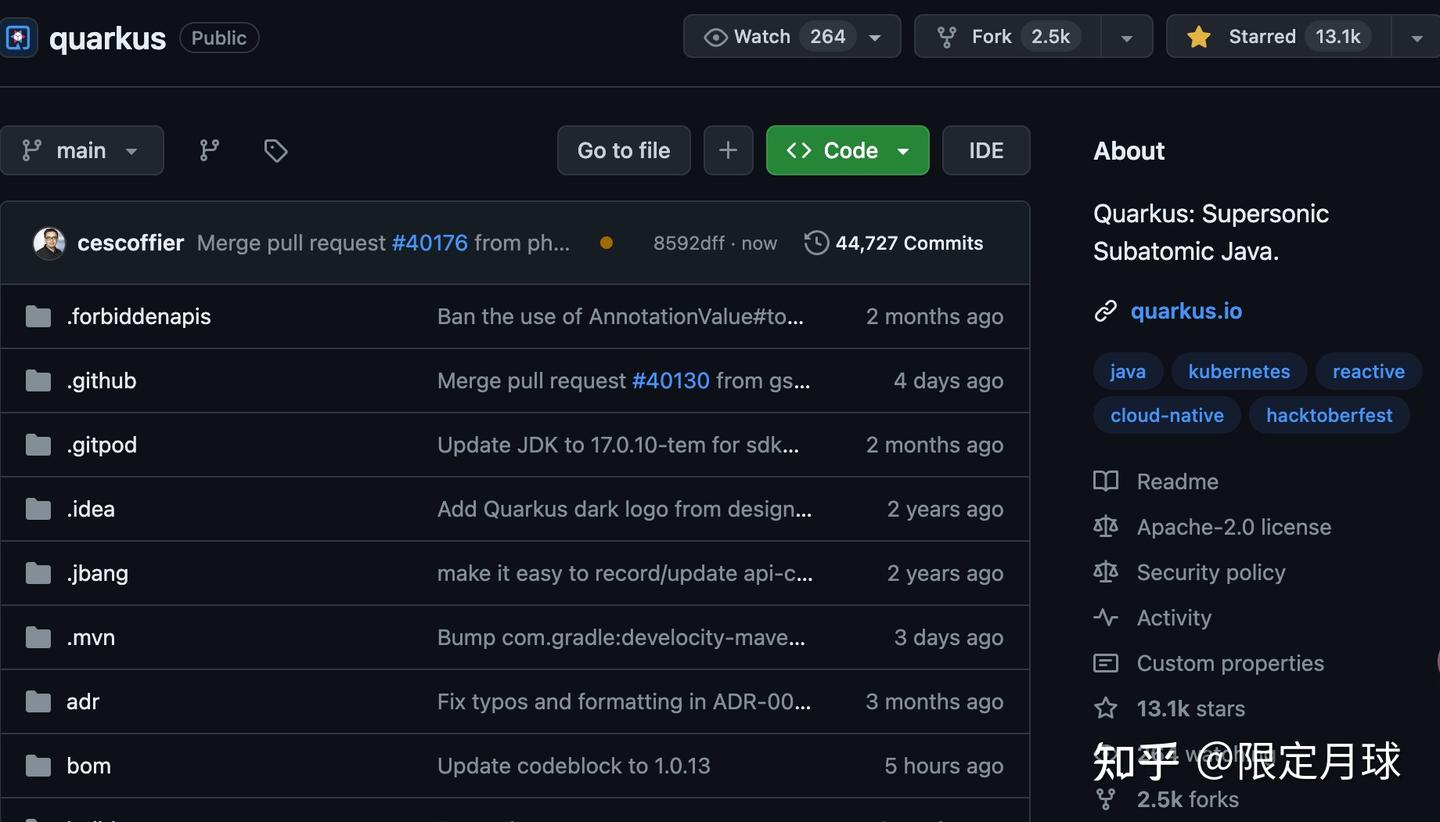Click the adr folder icon
This screenshot has width=1440, height=822.
click(38, 701)
